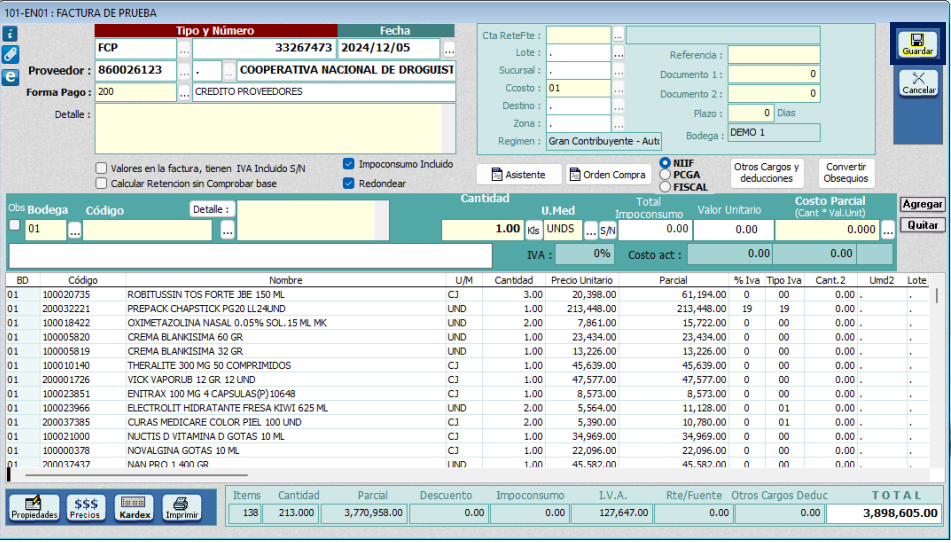Uncheck Impoconsumo Incluido checkbox
Screen dimensions: 951x543
[x=348, y=164]
